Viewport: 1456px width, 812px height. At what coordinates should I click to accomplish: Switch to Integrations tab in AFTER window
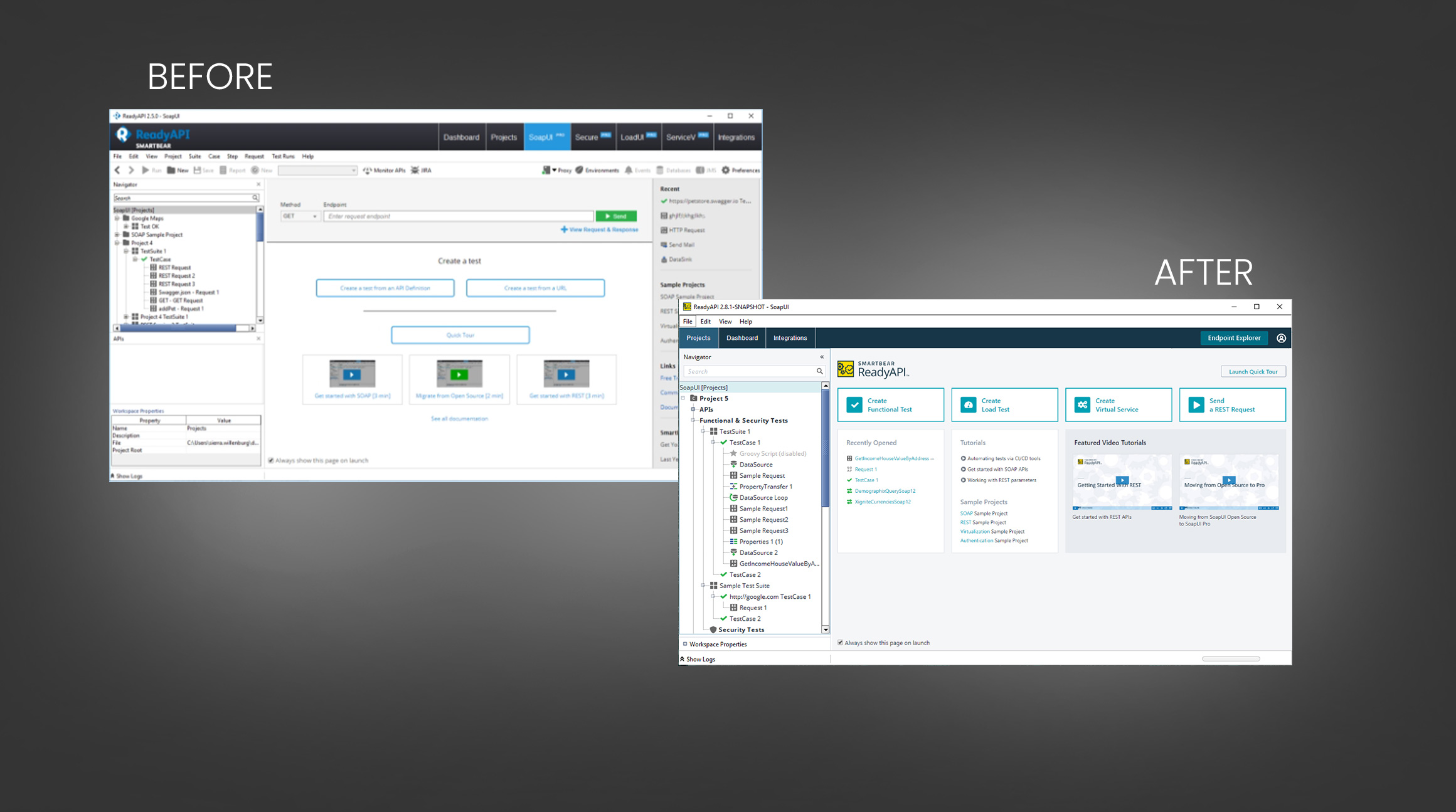[790, 338]
